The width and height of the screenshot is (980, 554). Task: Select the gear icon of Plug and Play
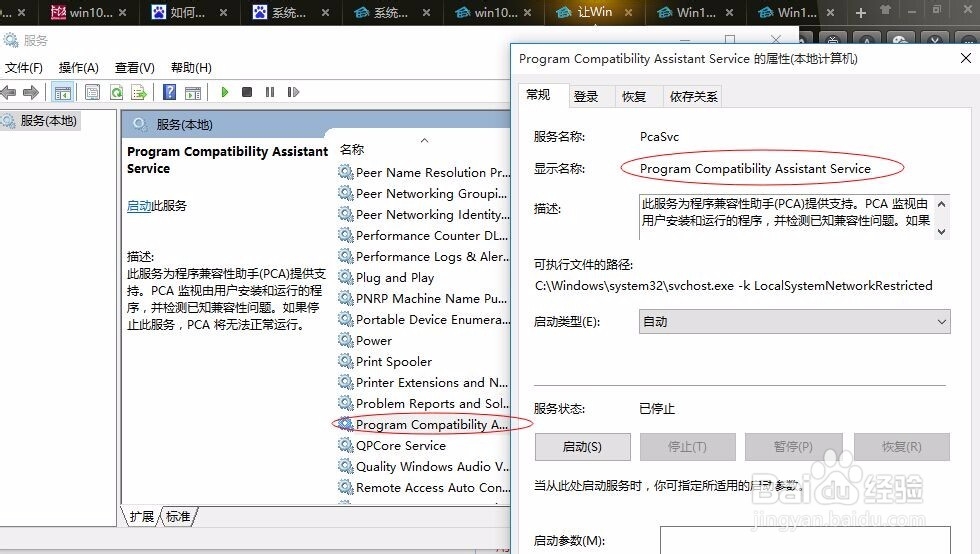pyautogui.click(x=346, y=276)
